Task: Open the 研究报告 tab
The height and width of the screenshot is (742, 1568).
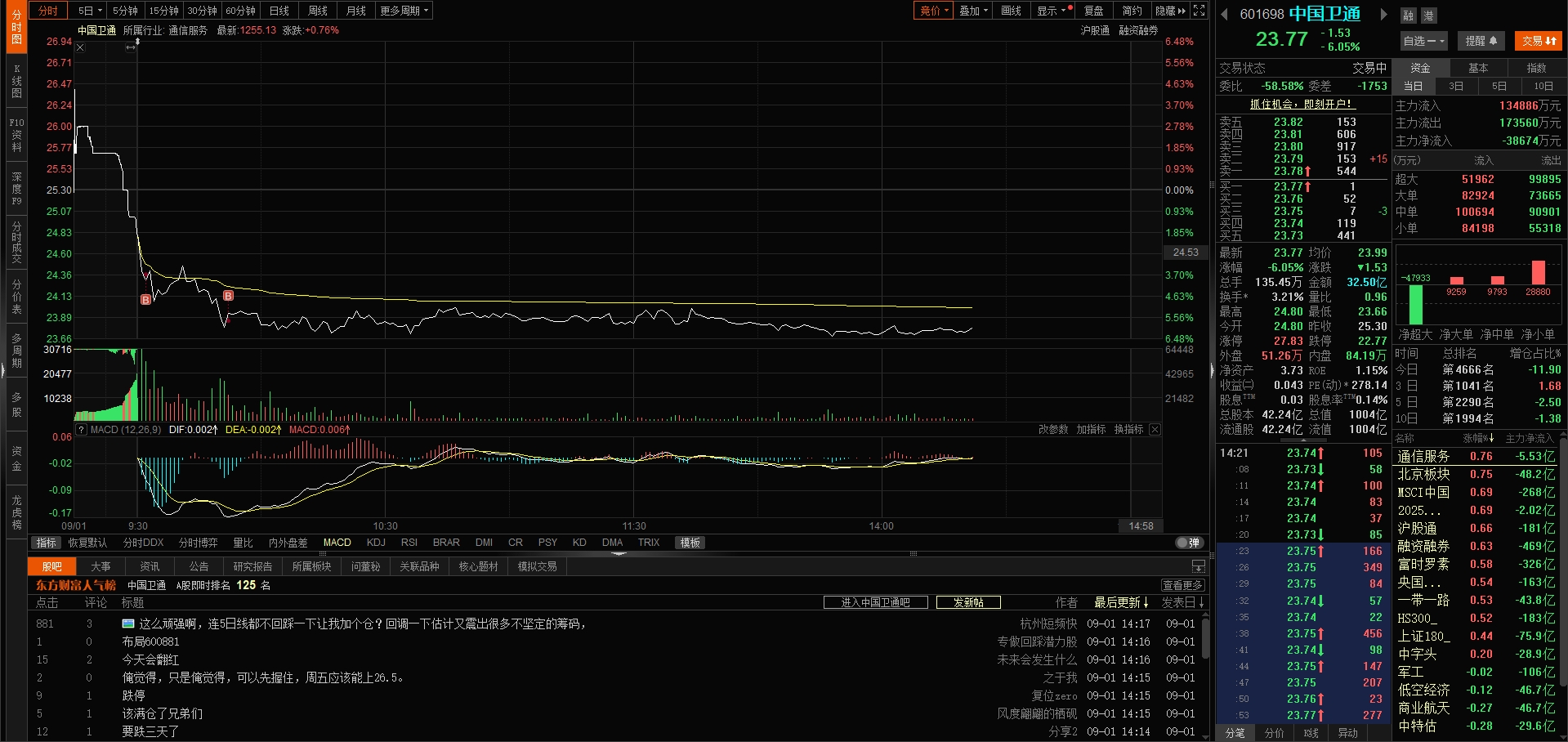Action: pyautogui.click(x=252, y=566)
